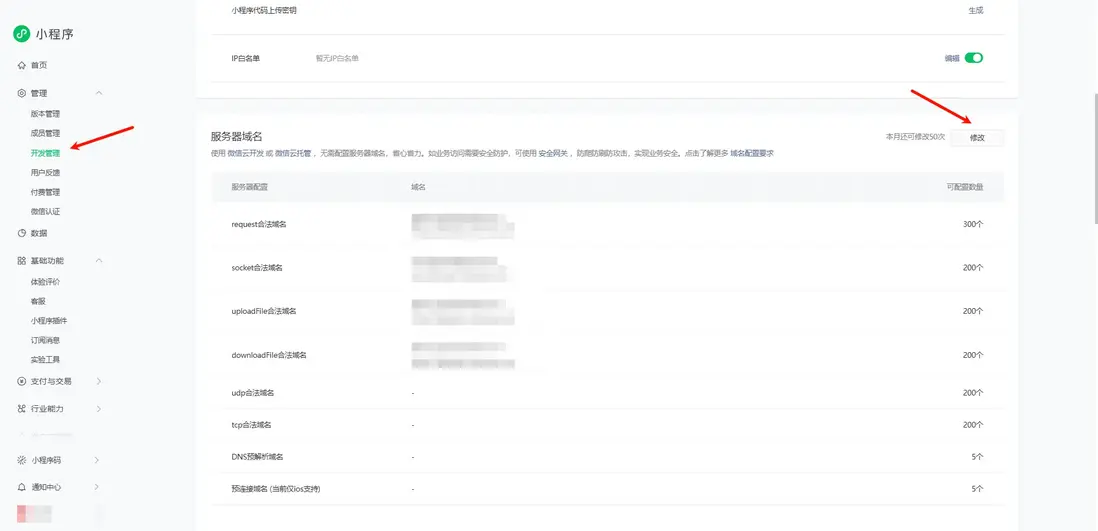Open the 安全网关 link
This screenshot has height=531, width=1098.
coord(553,153)
